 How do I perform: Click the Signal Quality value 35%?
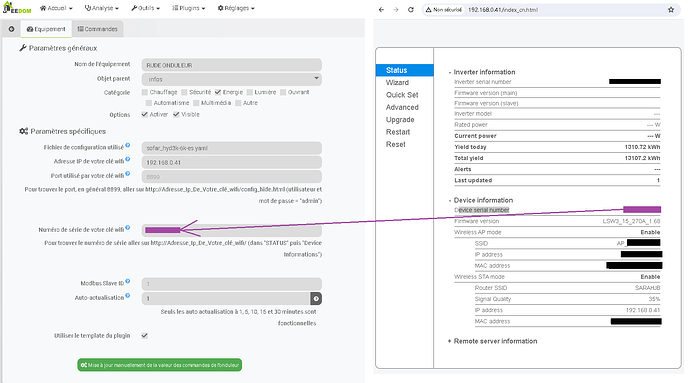pos(654,299)
